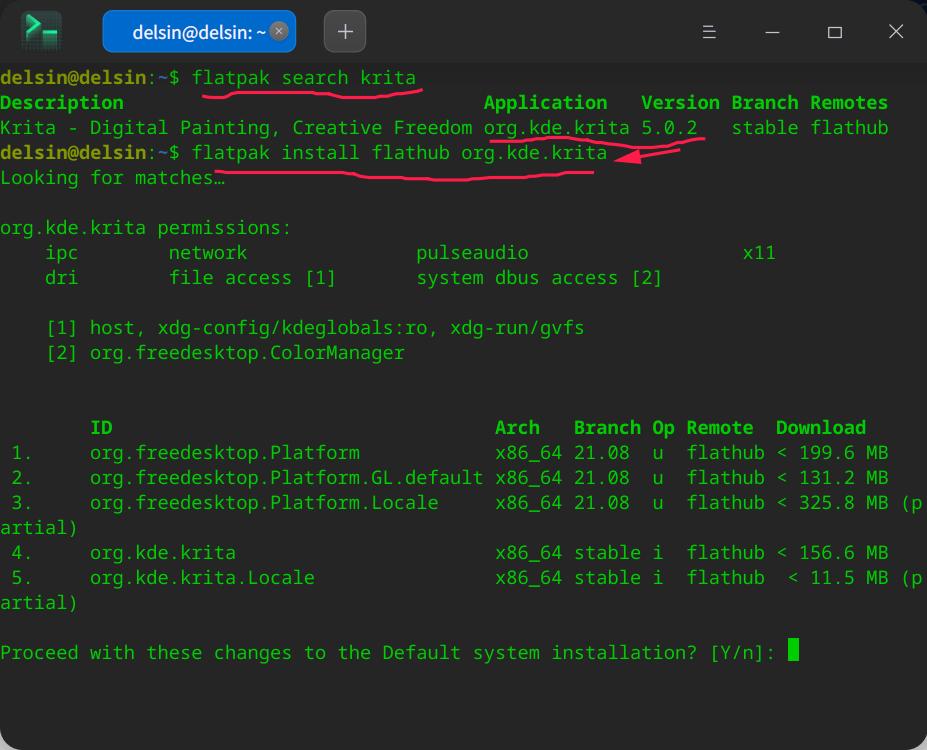
Task: Click row 'org.freedesktop.Platform' ID
Action: coord(225,453)
